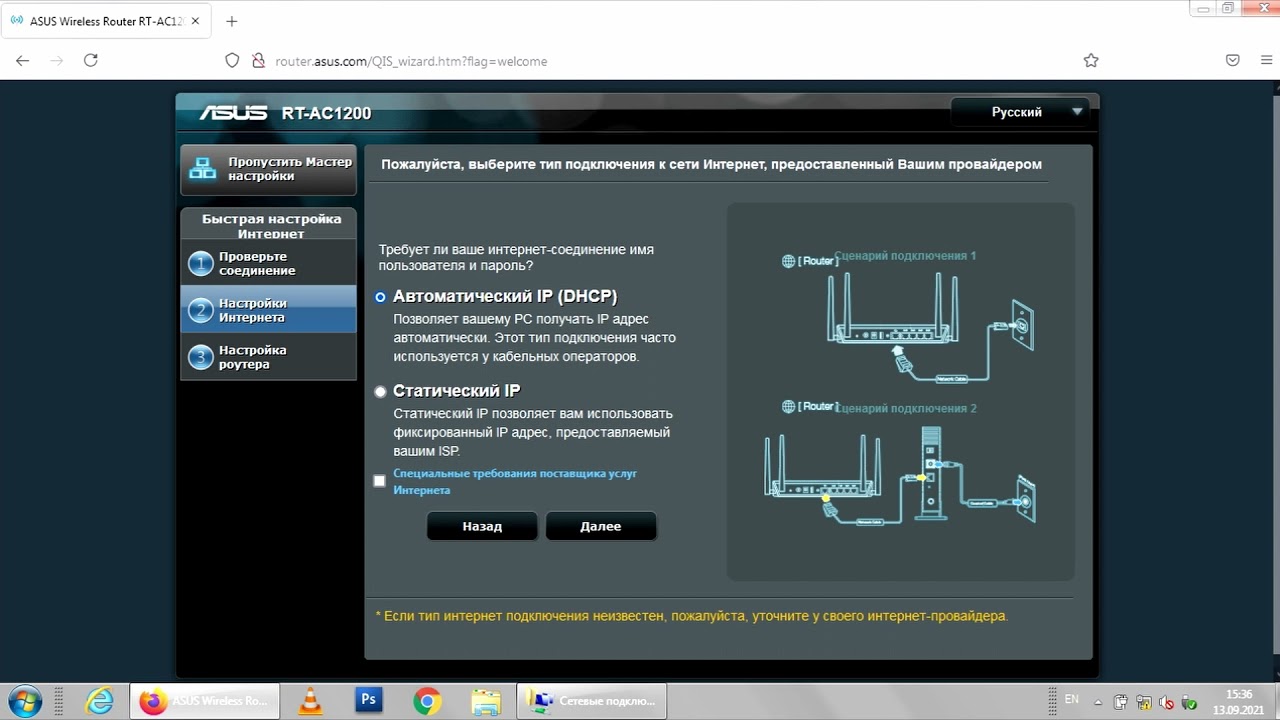Image resolution: width=1280 pixels, height=720 pixels.
Task: Open step 2 Настройки Интернета
Action: click(268, 310)
